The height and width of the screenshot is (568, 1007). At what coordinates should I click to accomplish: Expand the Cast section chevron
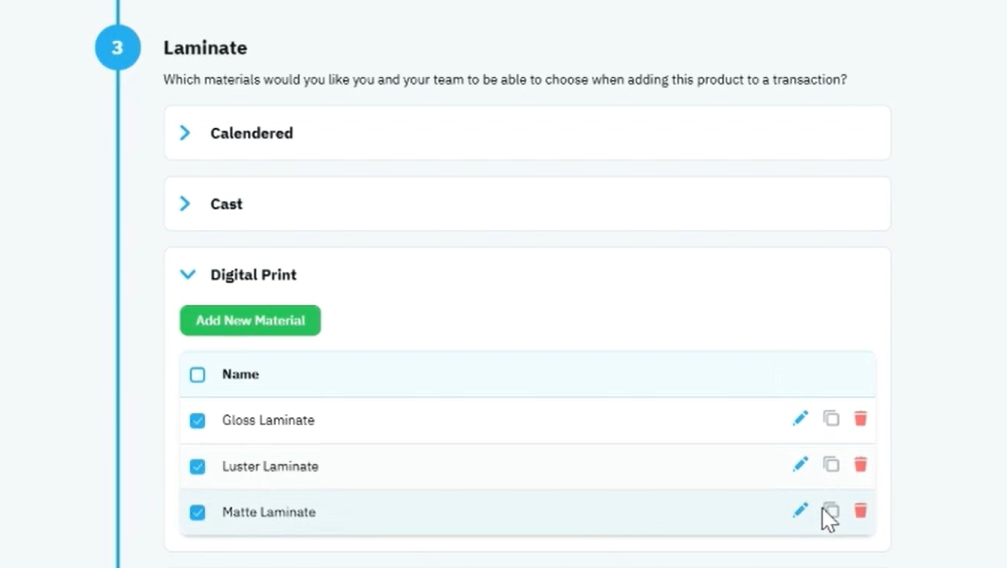(185, 204)
